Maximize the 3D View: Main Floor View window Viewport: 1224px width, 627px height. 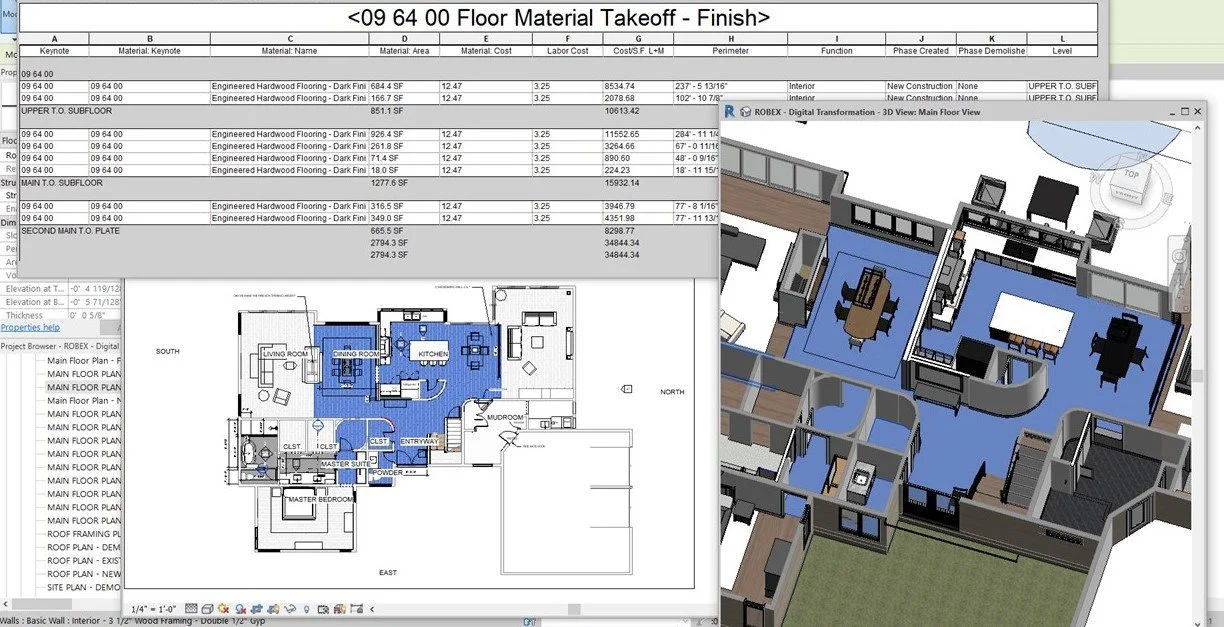coord(1185,111)
